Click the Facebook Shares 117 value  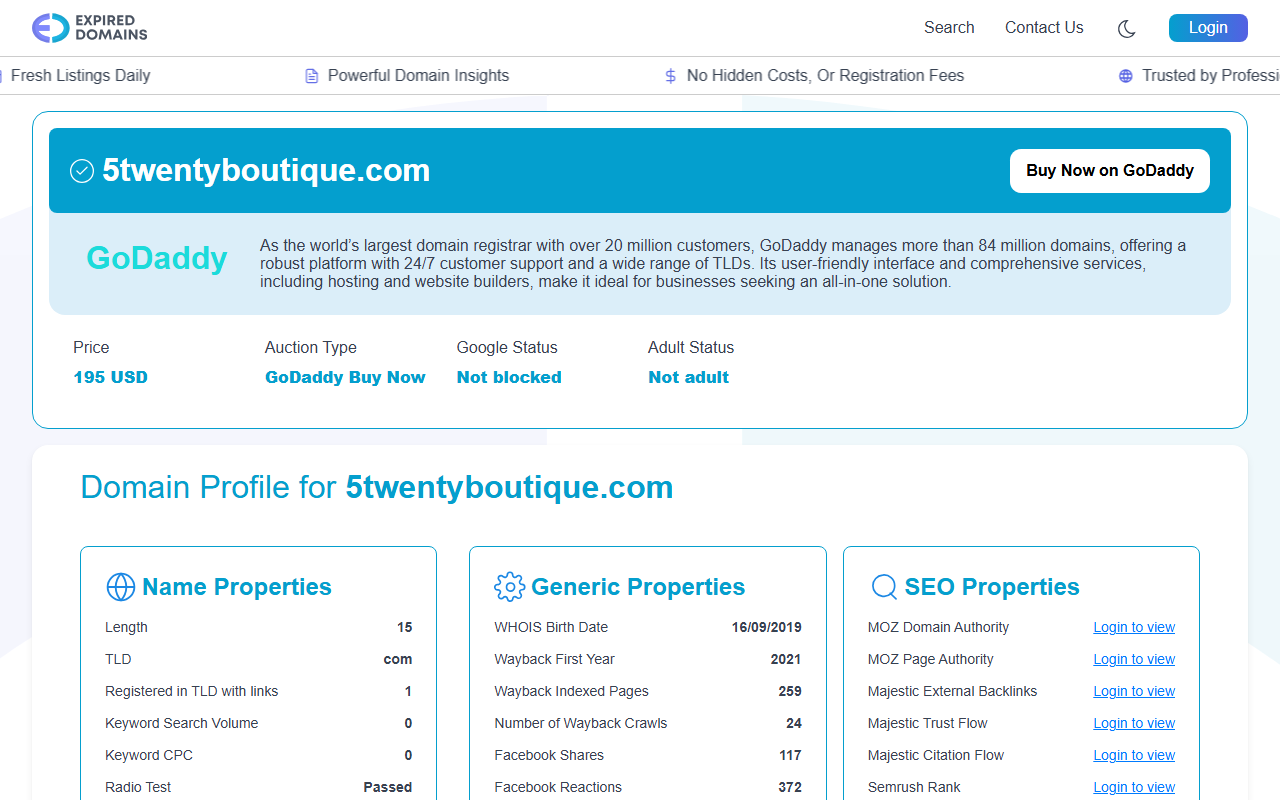(791, 756)
